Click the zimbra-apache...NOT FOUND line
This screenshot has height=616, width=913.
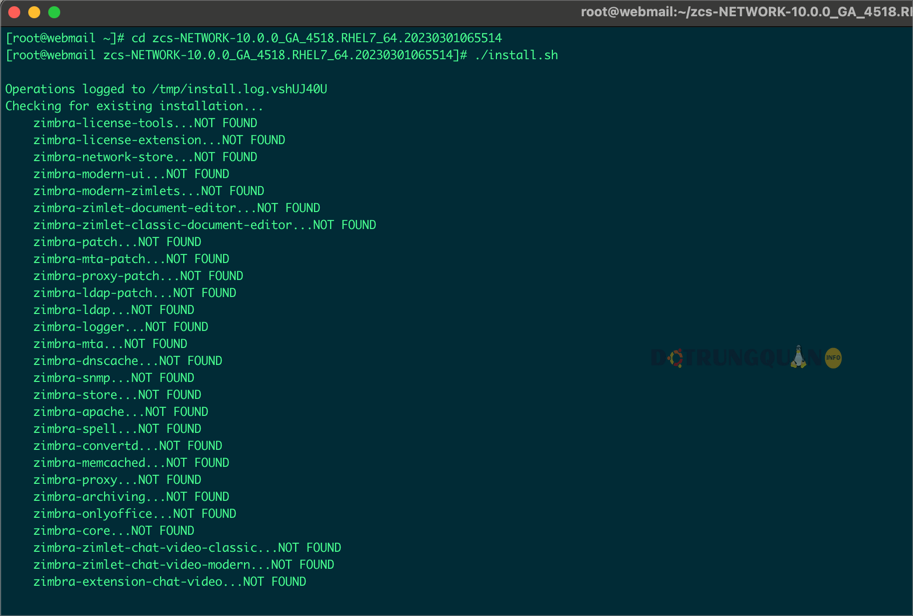[121, 412]
